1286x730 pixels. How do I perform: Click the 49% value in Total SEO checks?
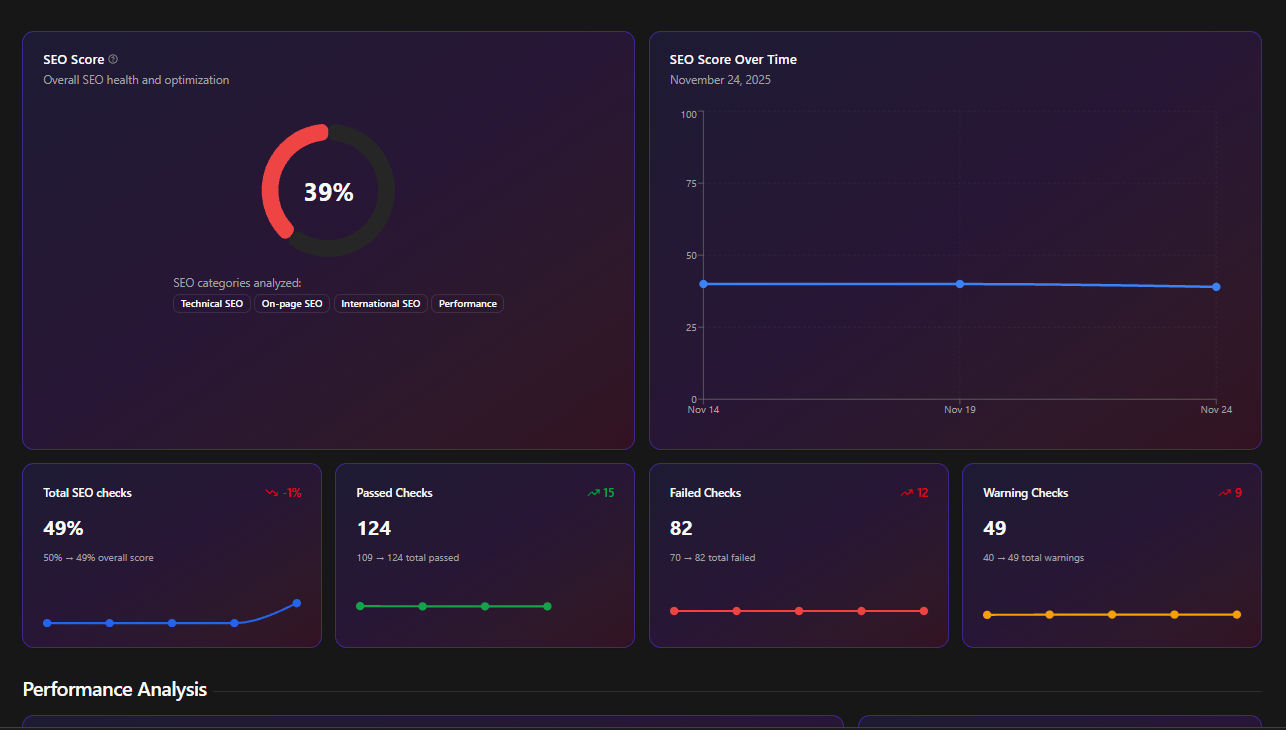coord(63,528)
